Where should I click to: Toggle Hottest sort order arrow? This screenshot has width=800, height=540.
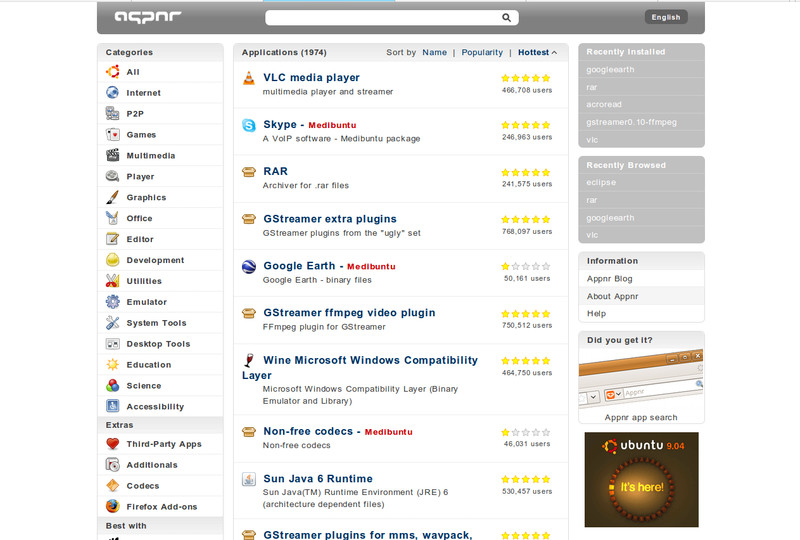coord(554,52)
